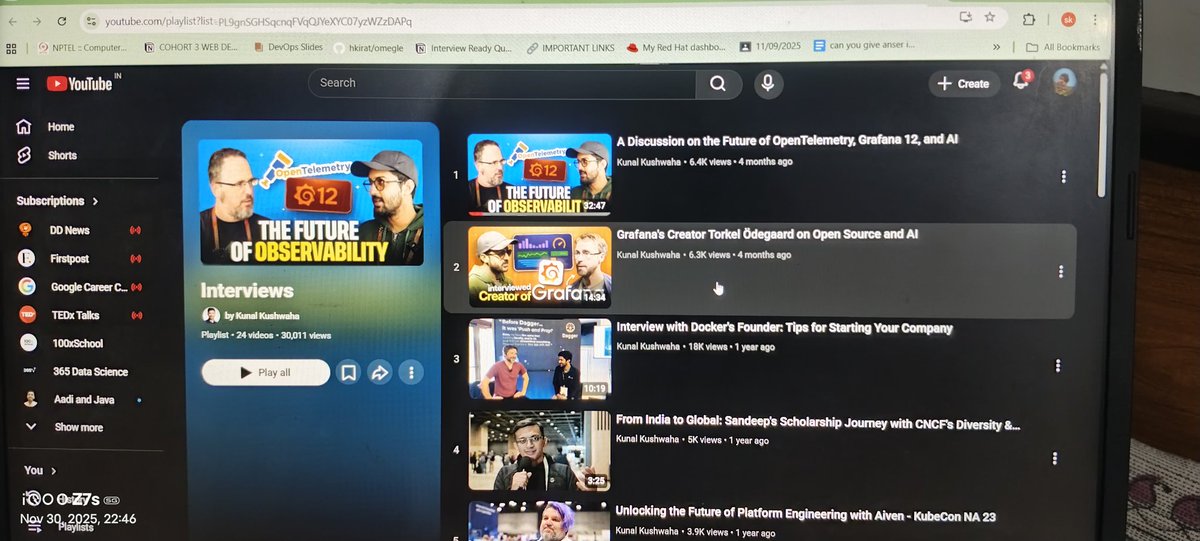
Task: Open the All Bookmarks folder
Action: [x=1063, y=47]
